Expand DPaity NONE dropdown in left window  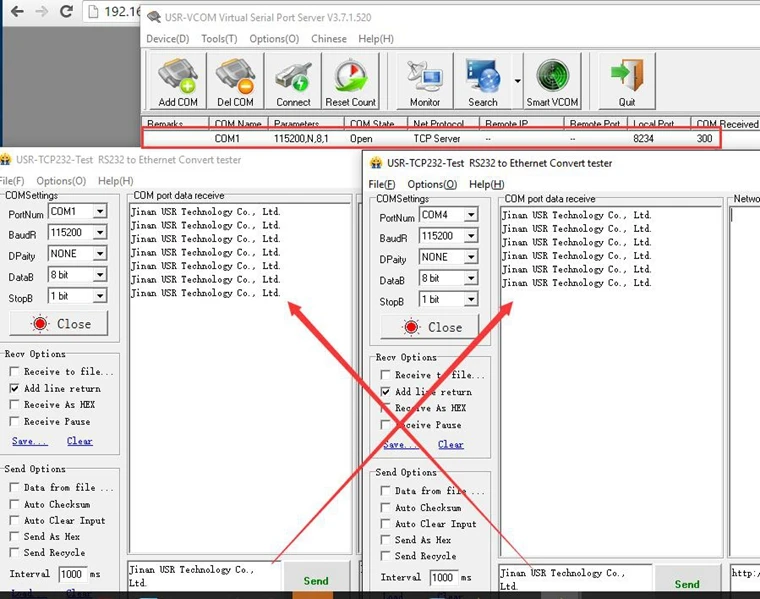point(100,253)
